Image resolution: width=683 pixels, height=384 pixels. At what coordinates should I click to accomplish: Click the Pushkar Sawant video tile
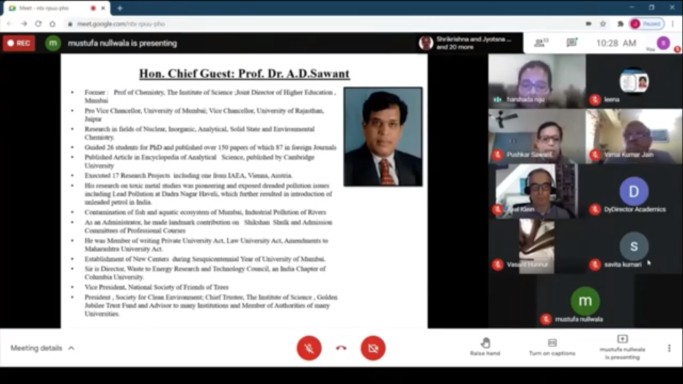537,136
